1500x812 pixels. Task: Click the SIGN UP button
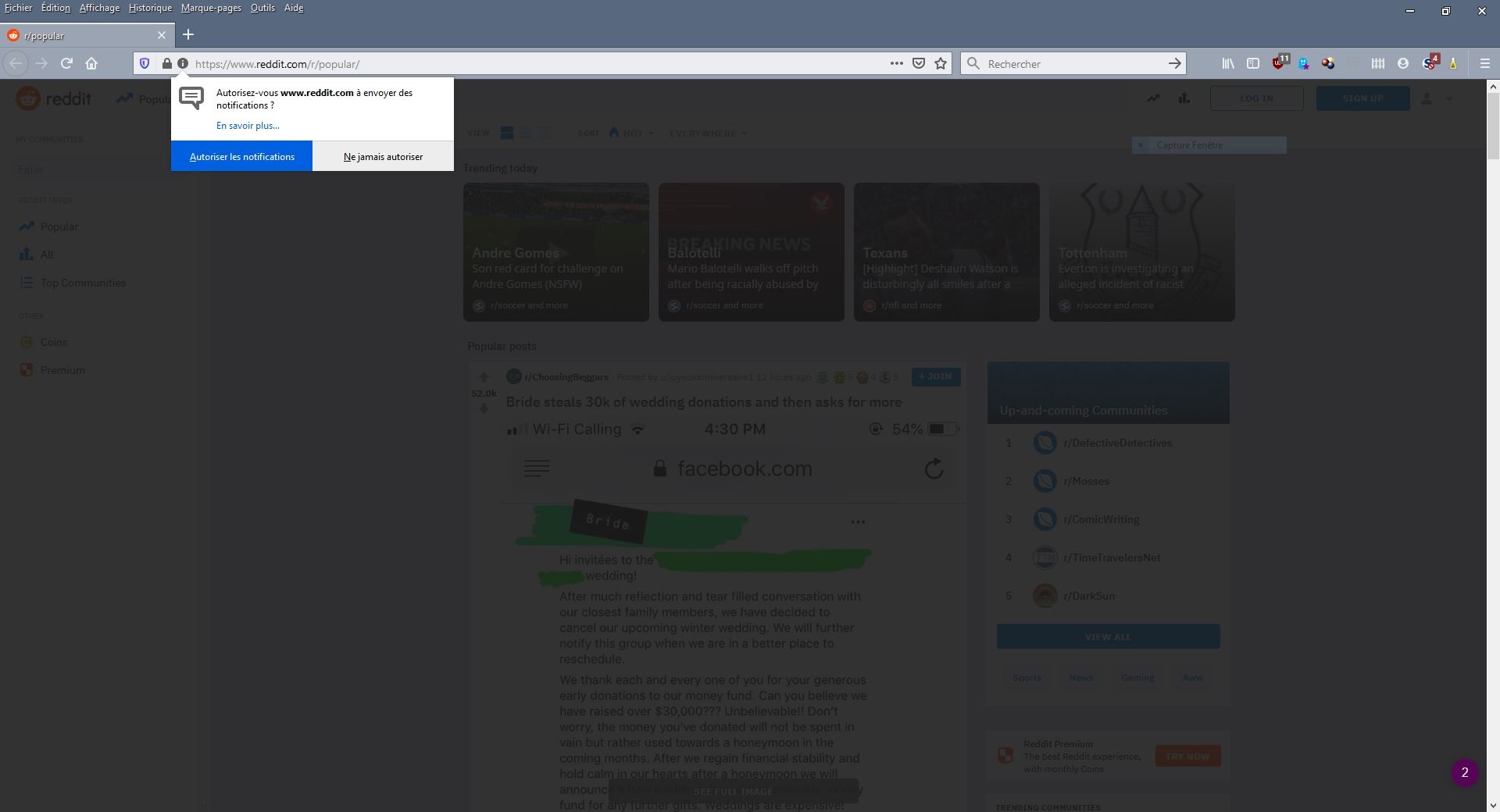coord(1362,98)
